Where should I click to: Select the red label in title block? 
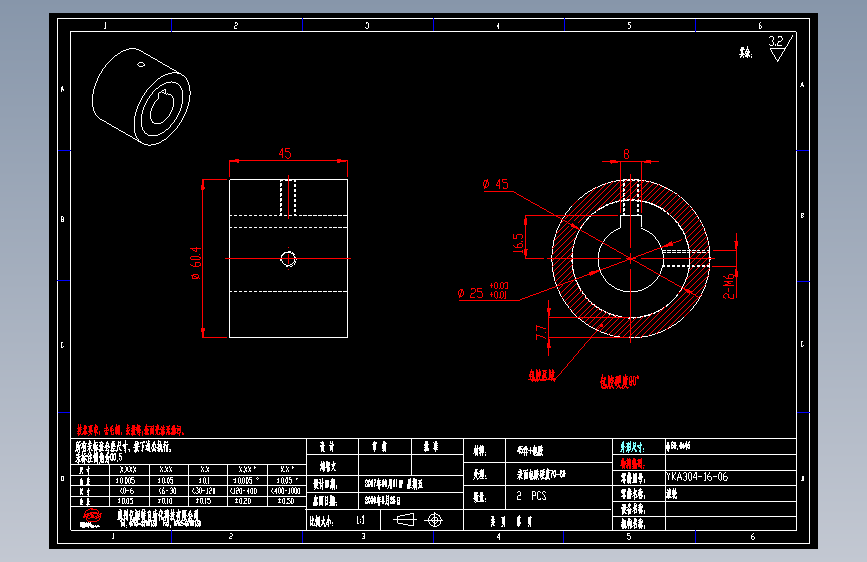tap(632, 464)
